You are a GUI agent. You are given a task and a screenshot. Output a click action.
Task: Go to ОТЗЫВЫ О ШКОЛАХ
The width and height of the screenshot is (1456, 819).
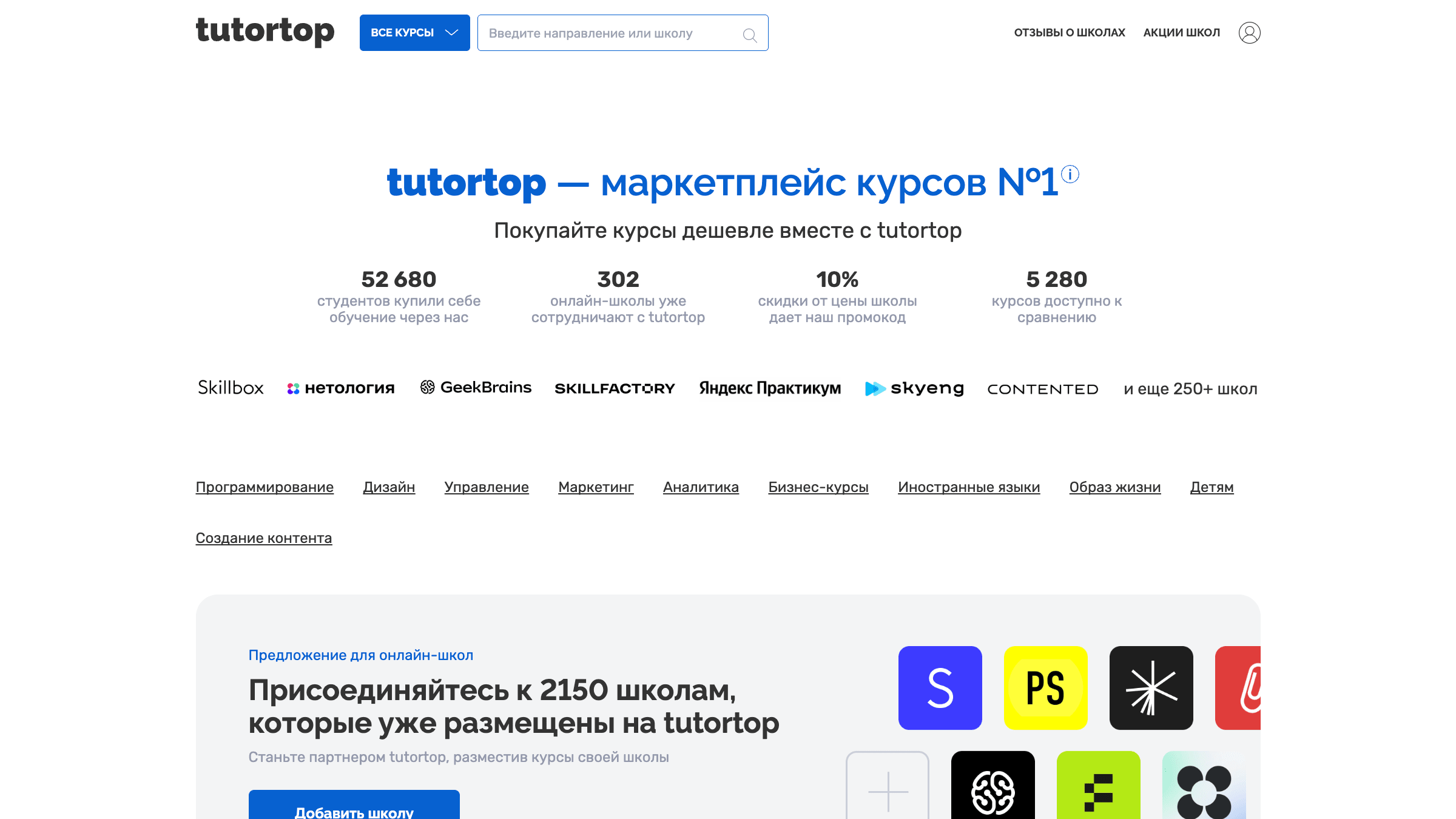pyautogui.click(x=1069, y=32)
